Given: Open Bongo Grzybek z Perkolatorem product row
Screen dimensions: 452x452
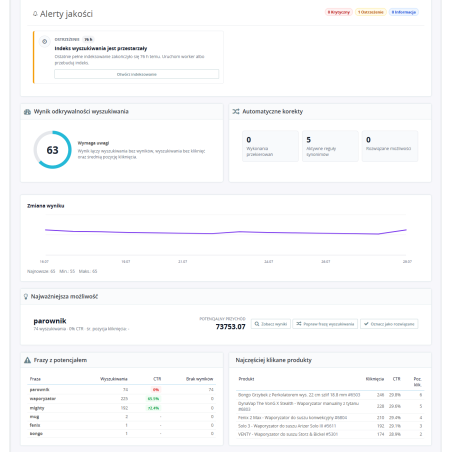Looking at the screenshot, I should click(x=330, y=395).
